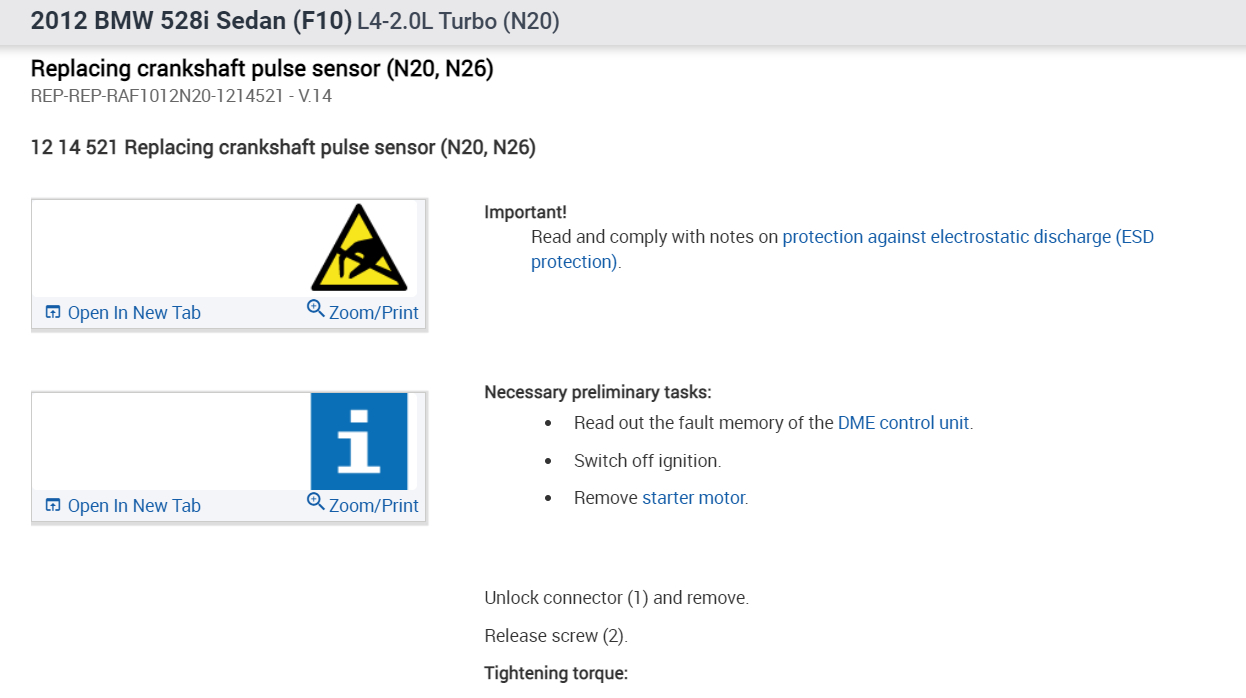This screenshot has height=698, width=1246.
Task: Click the magnifier icon below the blue info image
Action: [x=316, y=503]
